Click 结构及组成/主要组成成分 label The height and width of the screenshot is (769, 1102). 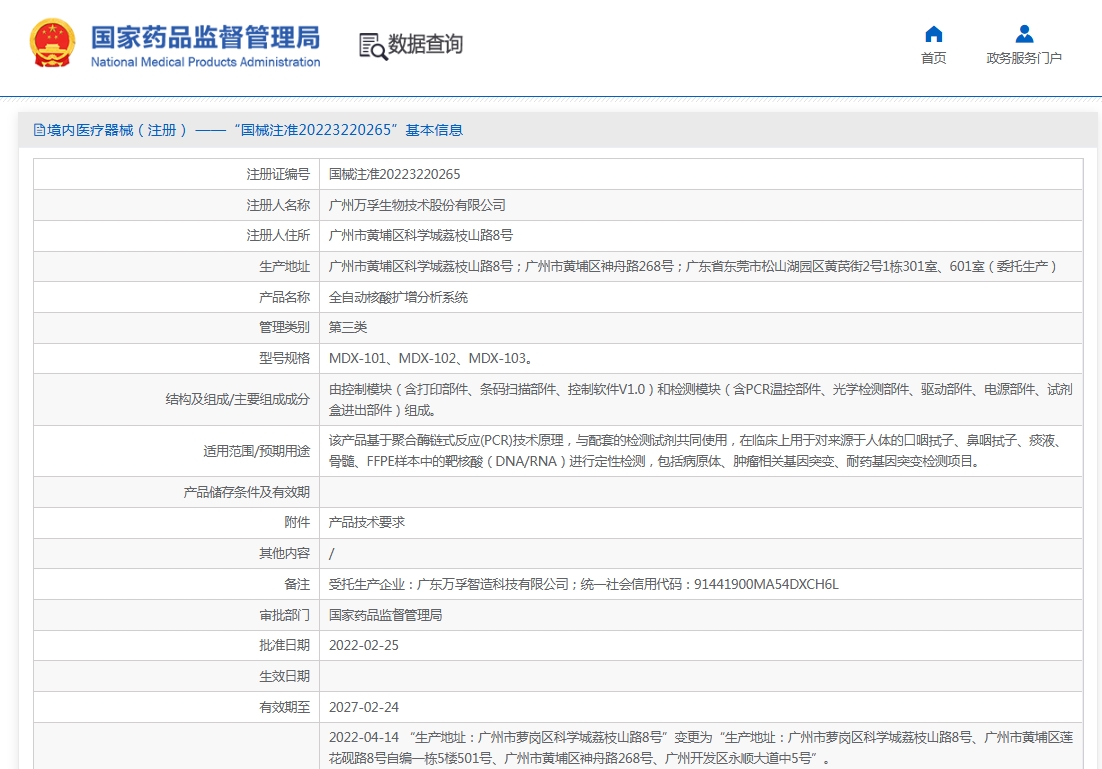click(x=238, y=399)
